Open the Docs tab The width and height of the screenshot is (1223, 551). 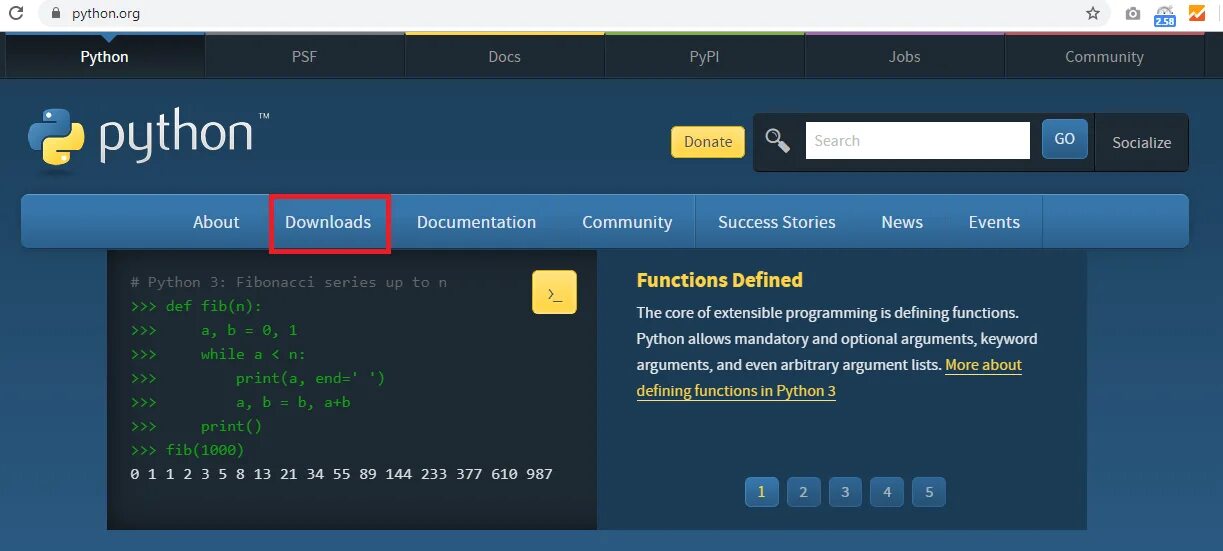tap(504, 56)
